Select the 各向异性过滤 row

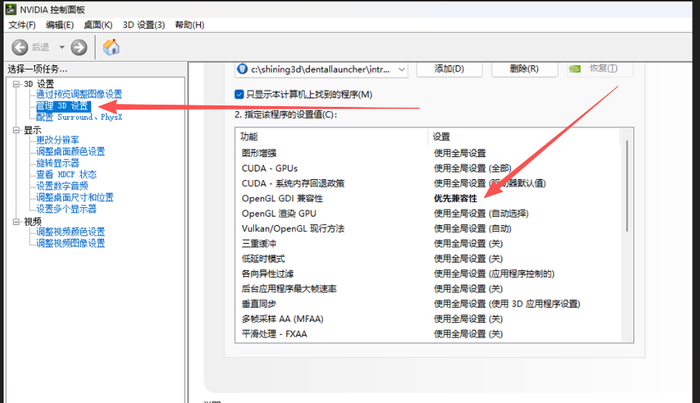[428, 274]
